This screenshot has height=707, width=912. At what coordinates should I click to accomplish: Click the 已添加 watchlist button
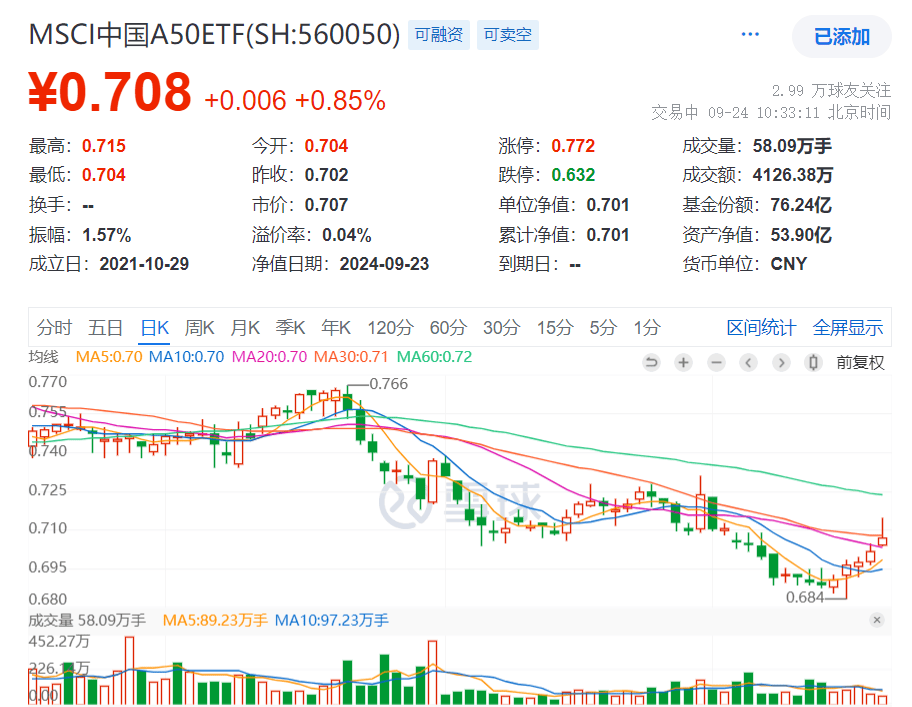(841, 36)
